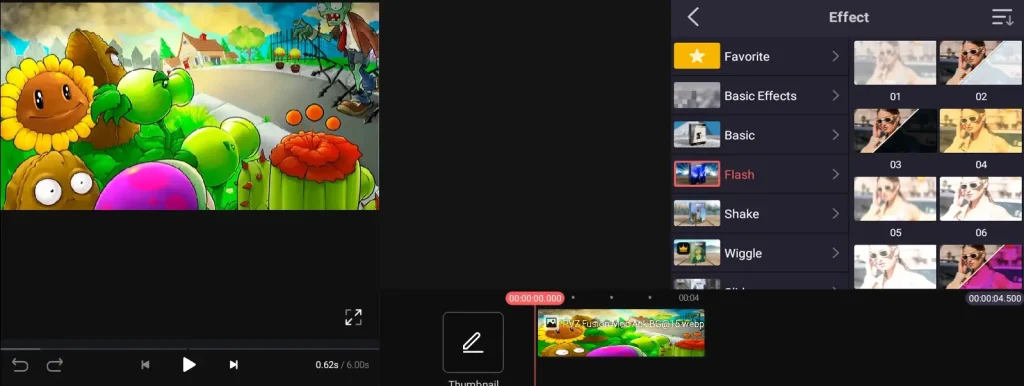Apply Flash effect 01
1024x386 pixels.
click(x=895, y=63)
